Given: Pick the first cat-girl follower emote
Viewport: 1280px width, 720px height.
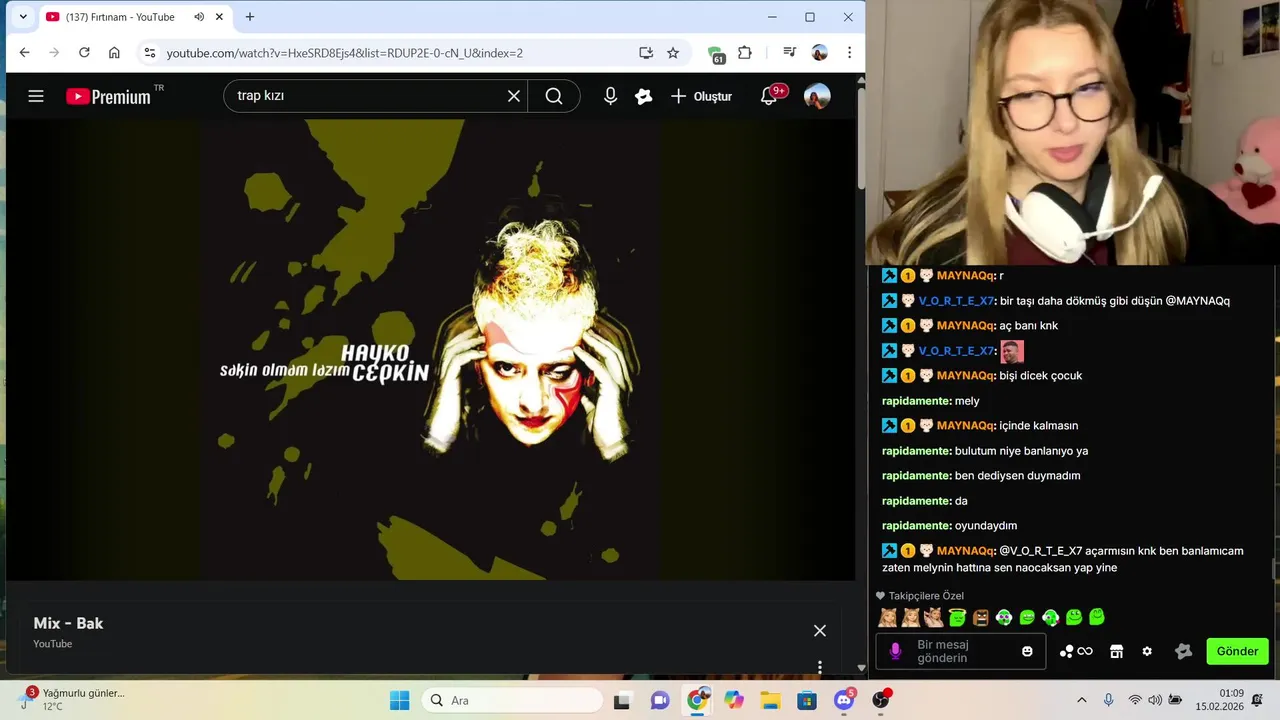Looking at the screenshot, I should pos(887,617).
